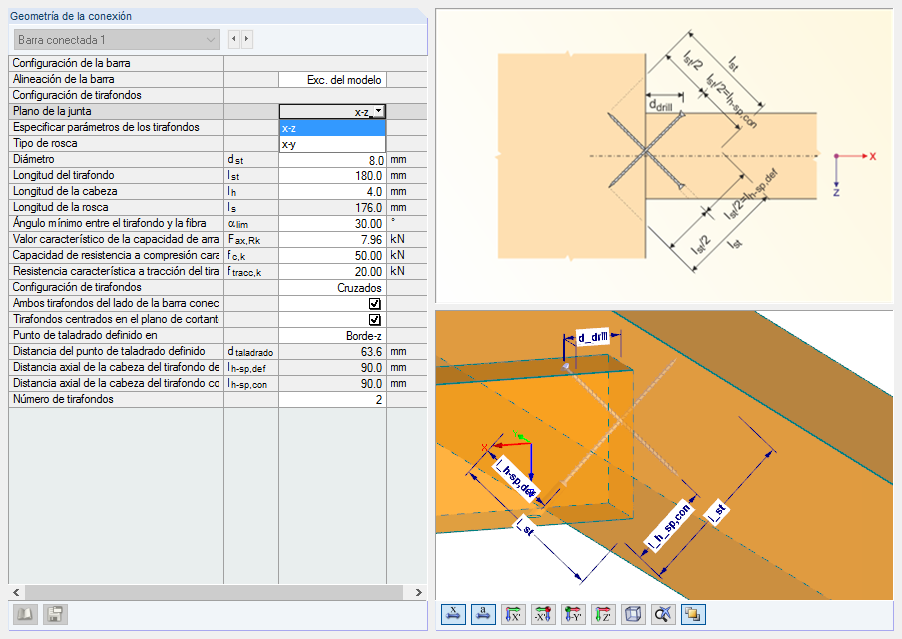Switch to isometric cube view
Screen dimensions: 902x639
click(x=633, y=614)
